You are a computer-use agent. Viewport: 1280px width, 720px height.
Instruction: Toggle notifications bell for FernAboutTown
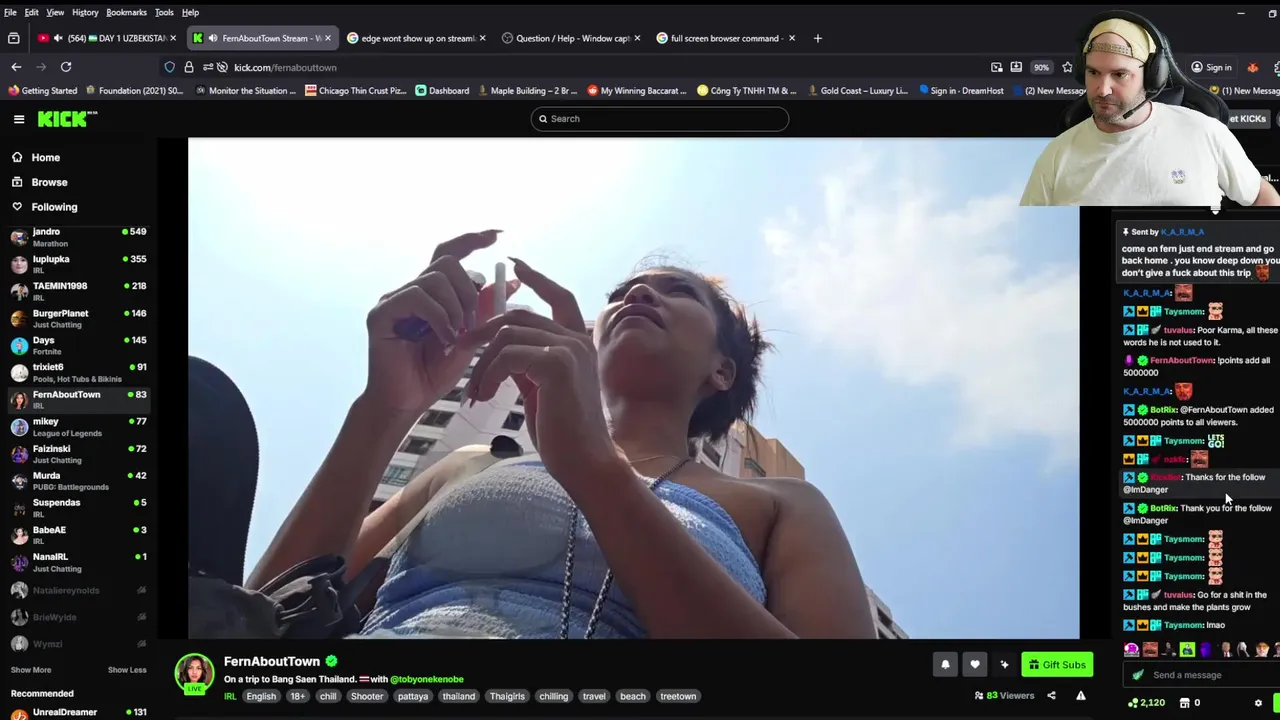click(x=945, y=664)
